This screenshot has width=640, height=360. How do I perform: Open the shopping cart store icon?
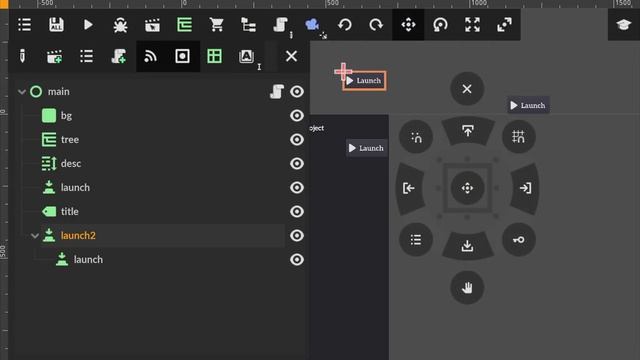point(216,24)
